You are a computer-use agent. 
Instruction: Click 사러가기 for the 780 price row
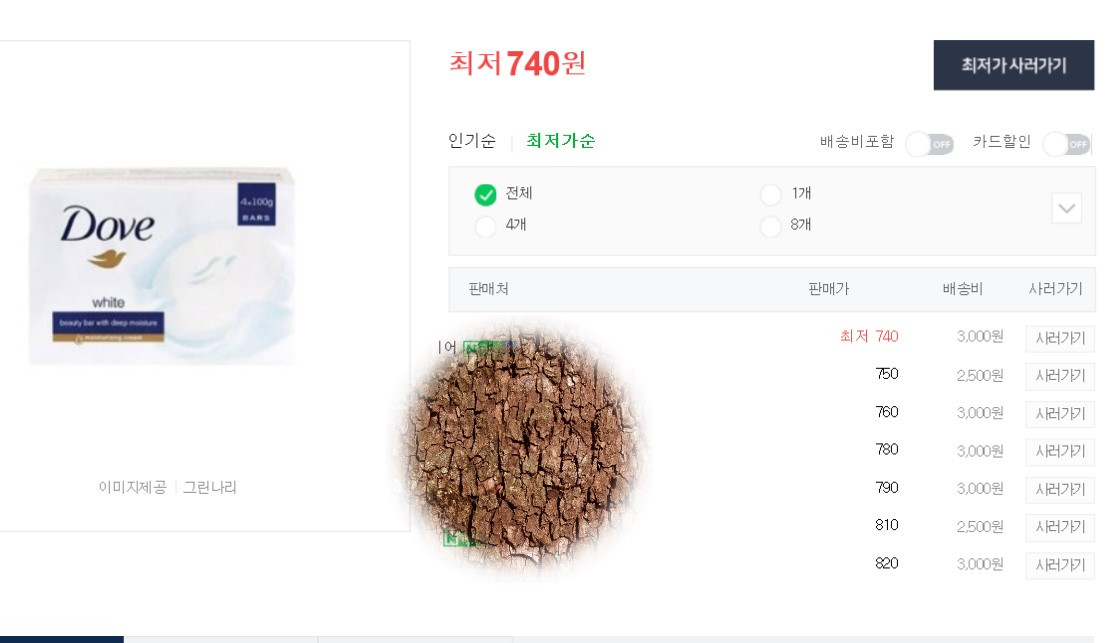(1060, 451)
